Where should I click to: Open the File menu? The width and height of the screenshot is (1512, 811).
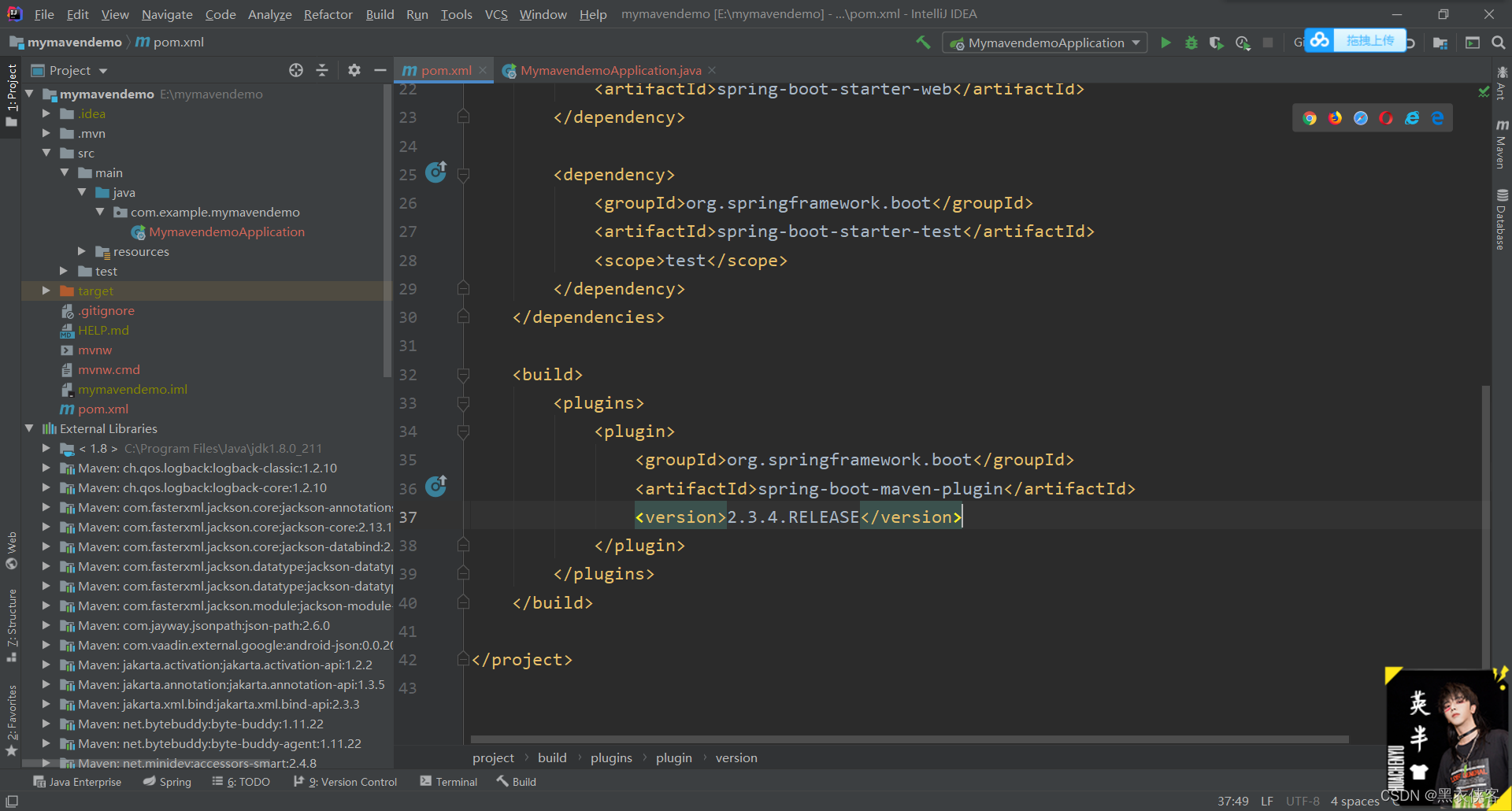pyautogui.click(x=44, y=14)
